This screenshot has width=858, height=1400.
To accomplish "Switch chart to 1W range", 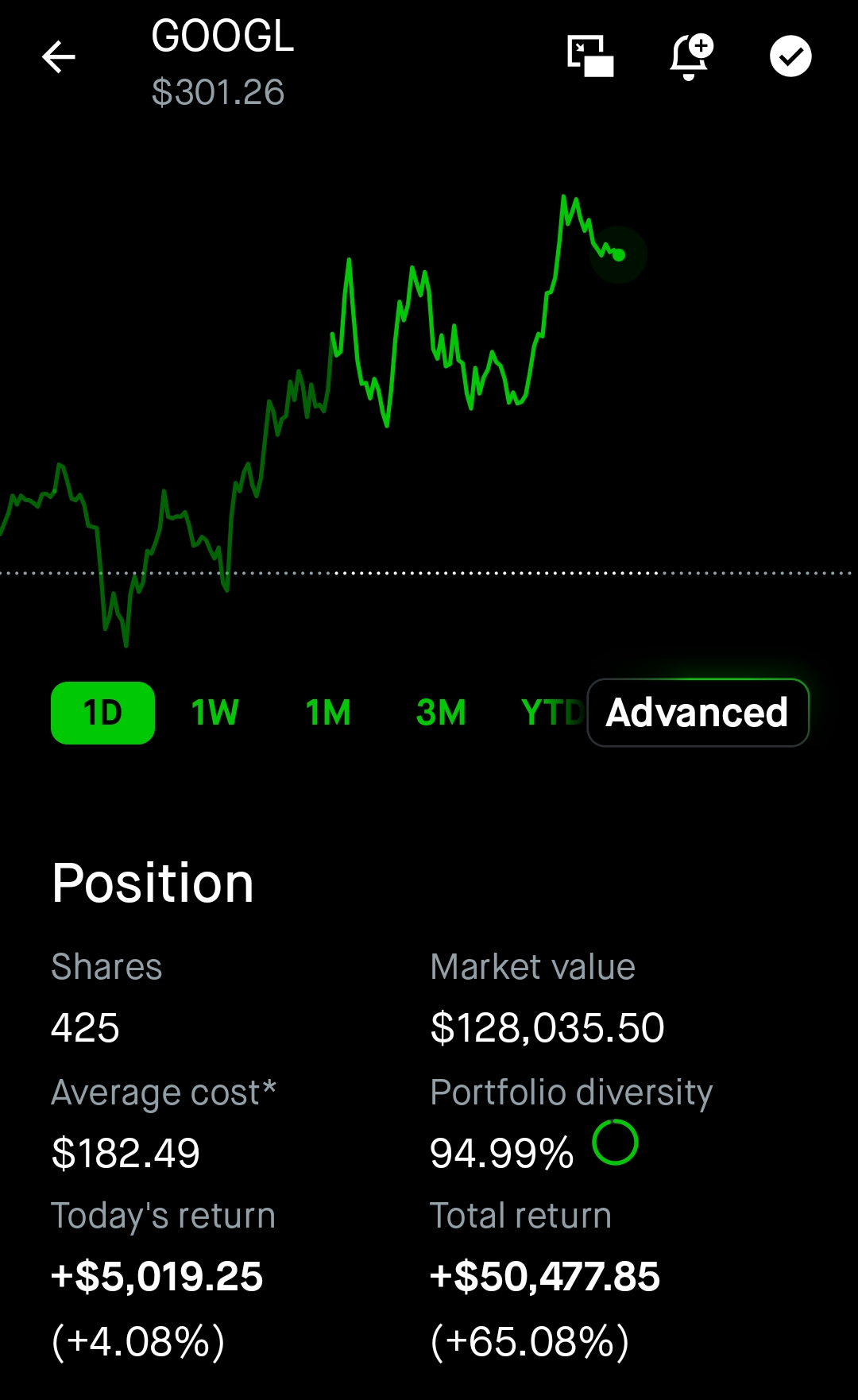I will 214,713.
